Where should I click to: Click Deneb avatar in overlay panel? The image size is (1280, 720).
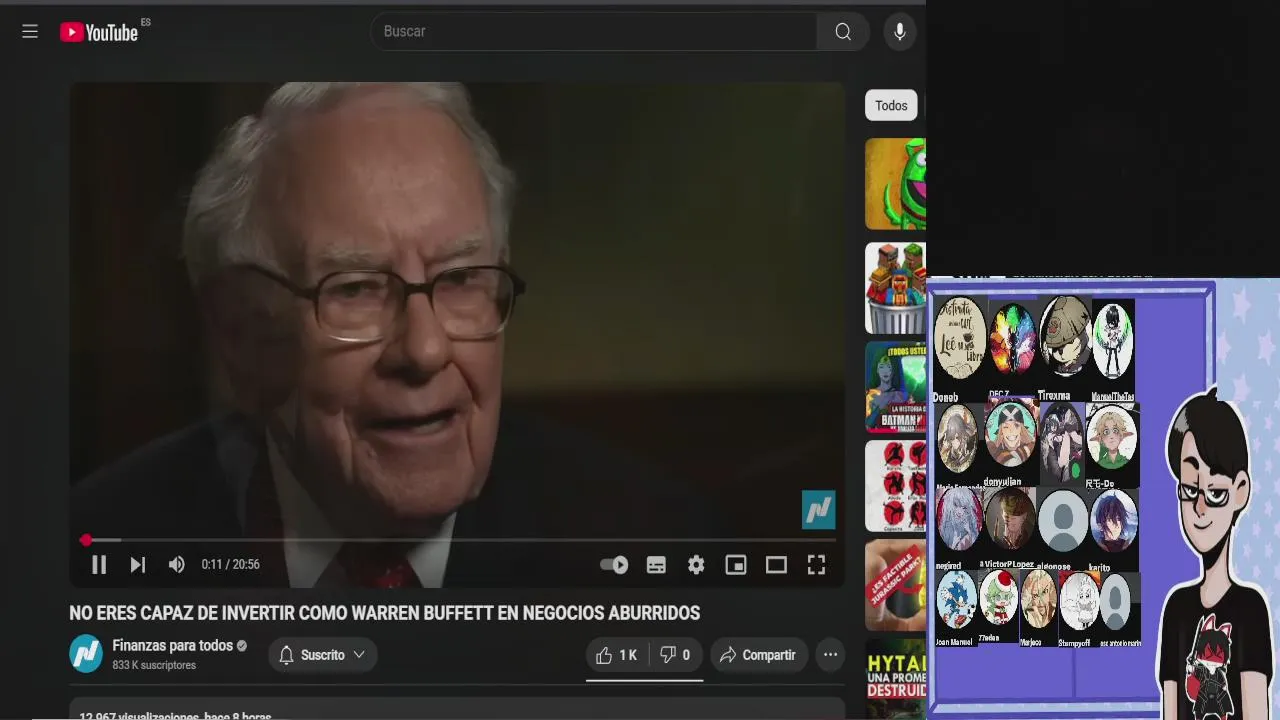pos(959,339)
